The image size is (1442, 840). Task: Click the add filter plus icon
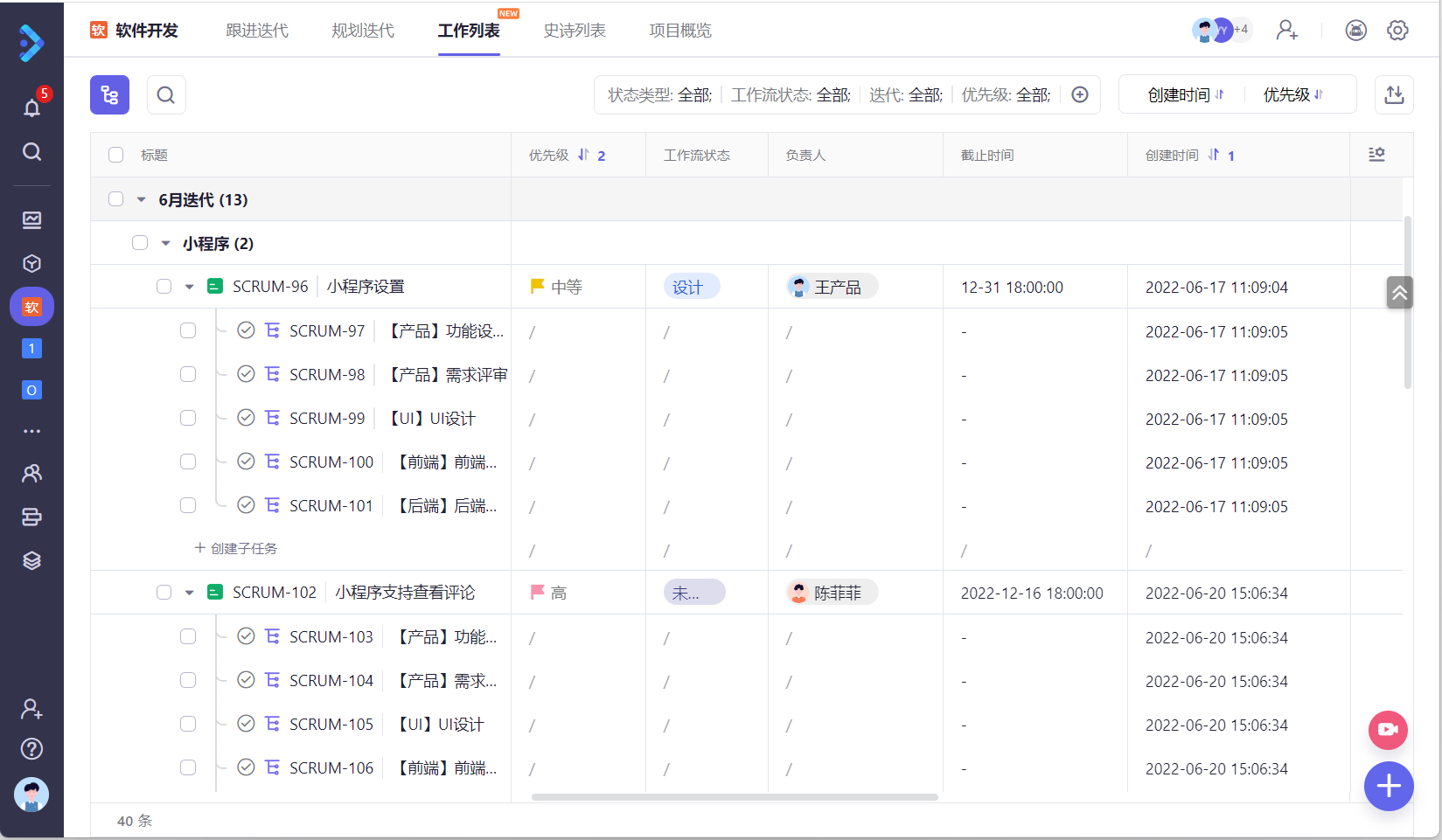click(1079, 94)
